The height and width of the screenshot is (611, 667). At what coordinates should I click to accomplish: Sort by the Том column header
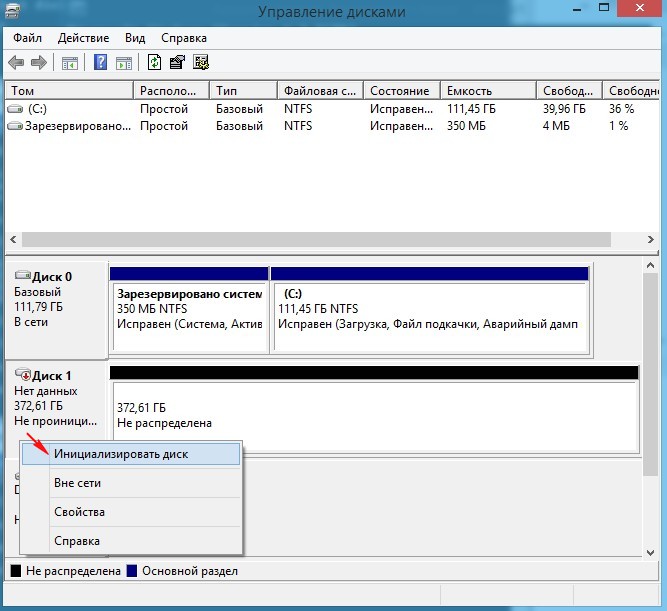click(68, 90)
